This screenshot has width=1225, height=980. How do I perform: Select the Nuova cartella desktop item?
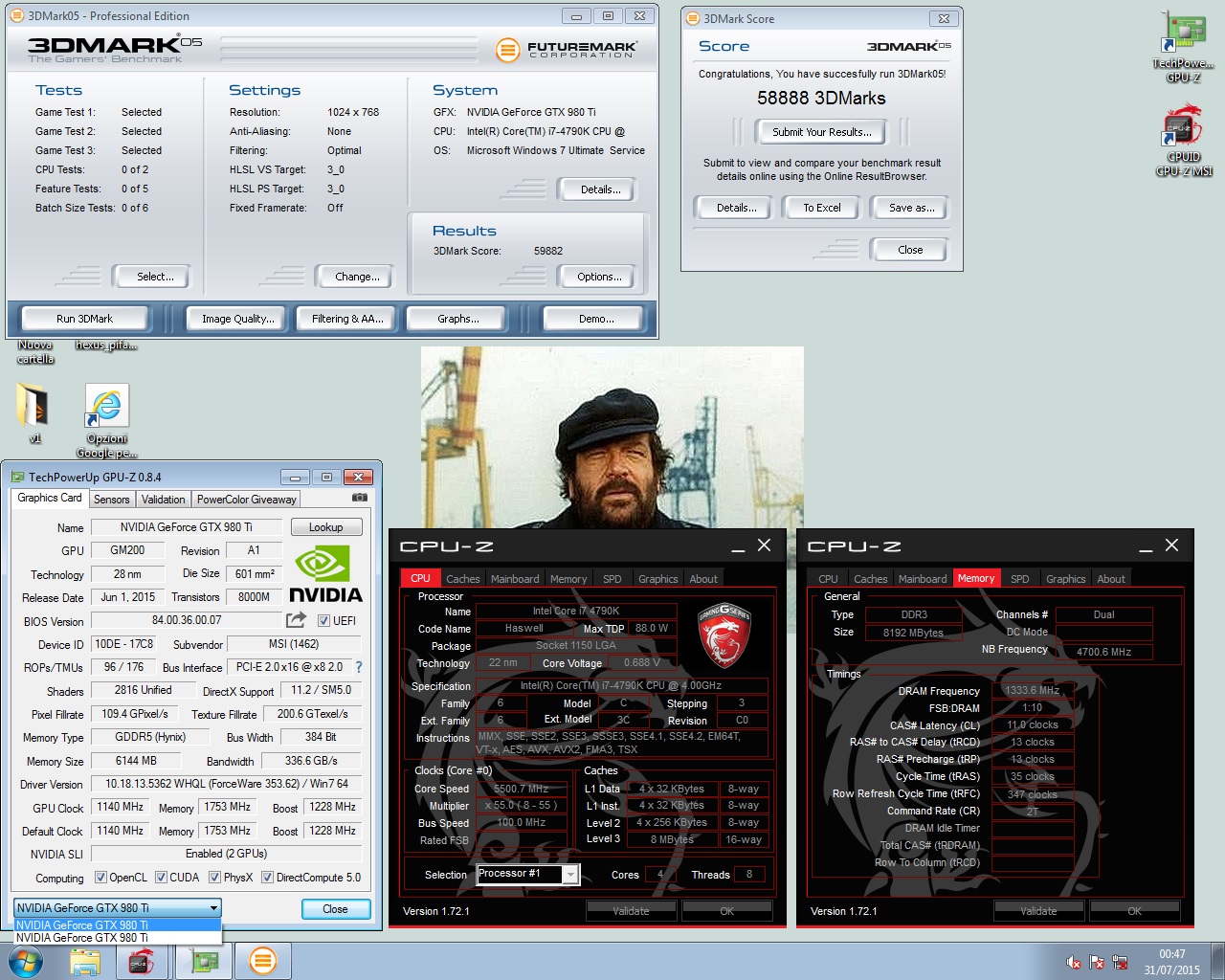(x=35, y=351)
